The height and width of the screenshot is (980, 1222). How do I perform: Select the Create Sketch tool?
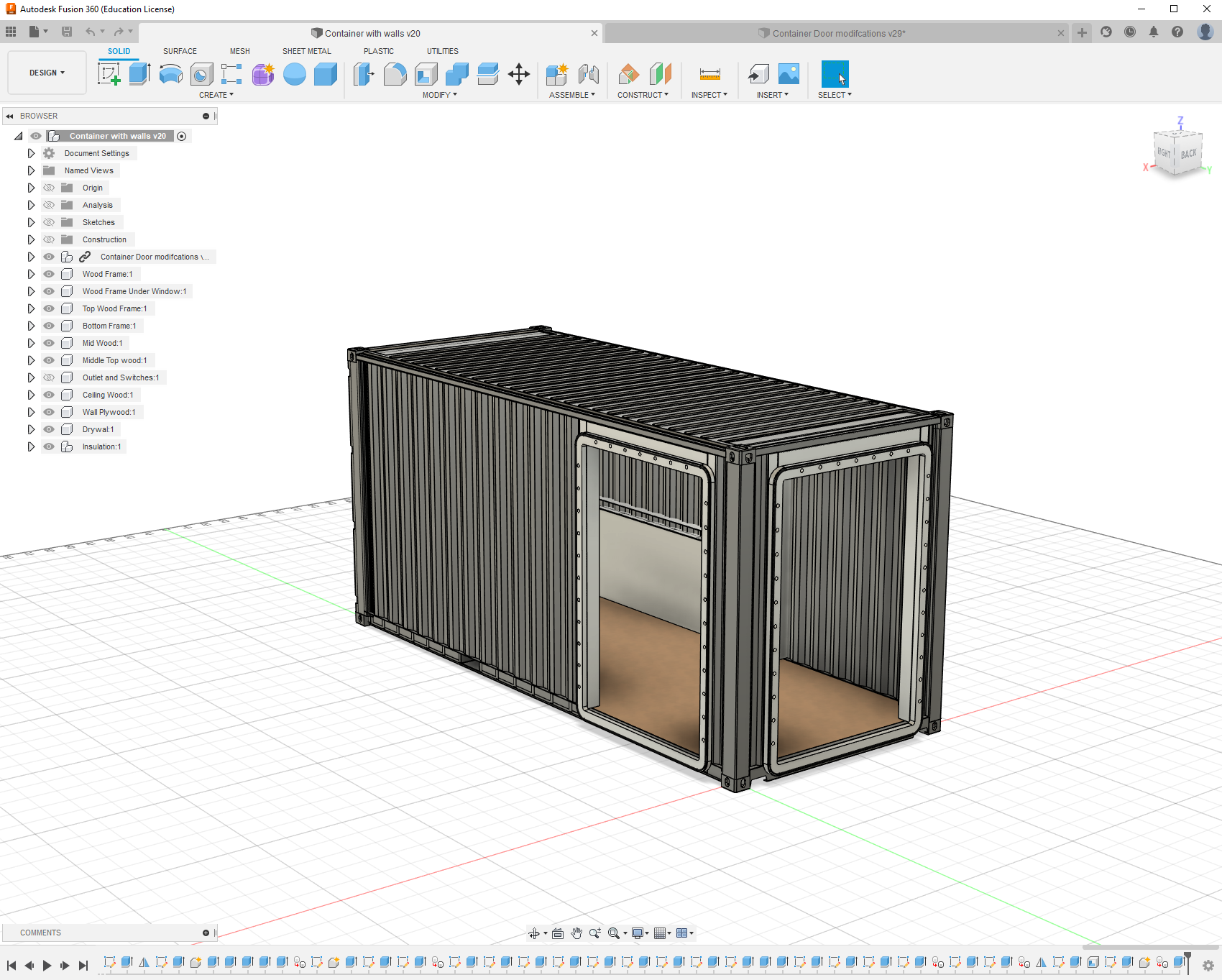coord(109,74)
